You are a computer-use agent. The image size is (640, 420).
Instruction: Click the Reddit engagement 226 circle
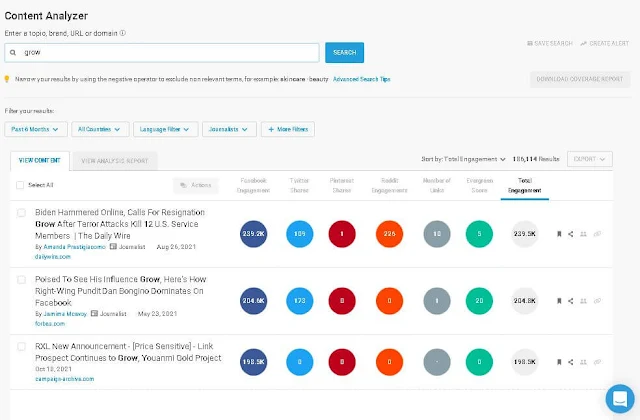click(389, 234)
